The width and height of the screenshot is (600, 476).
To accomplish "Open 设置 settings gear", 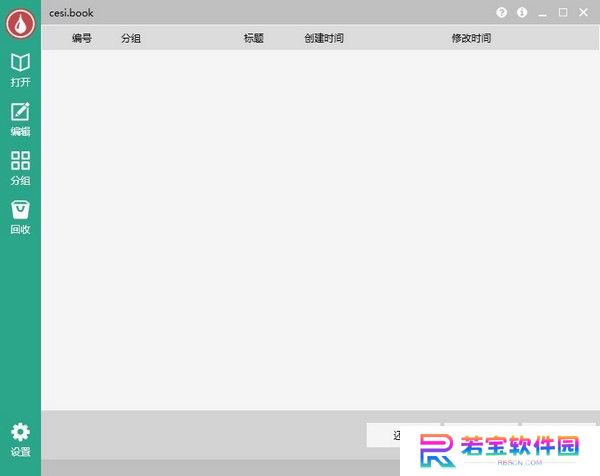I will point(20,440).
